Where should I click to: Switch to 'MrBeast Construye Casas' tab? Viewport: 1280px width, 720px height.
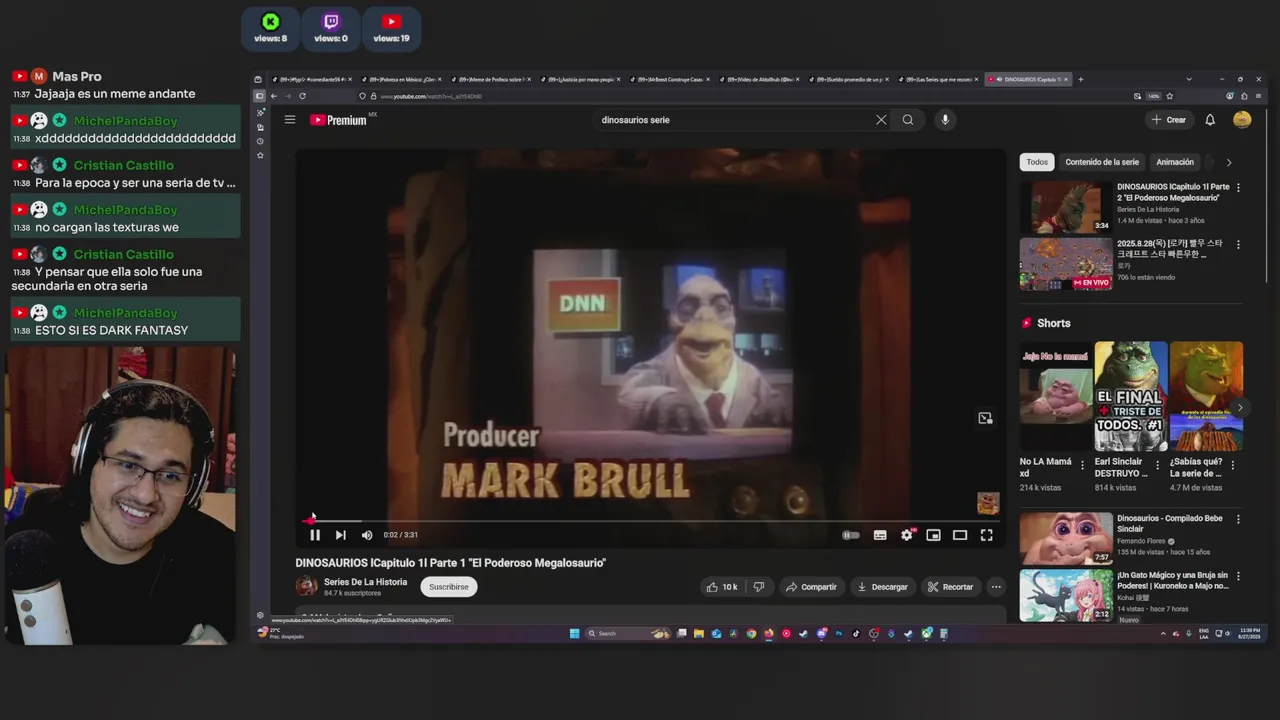[670, 79]
